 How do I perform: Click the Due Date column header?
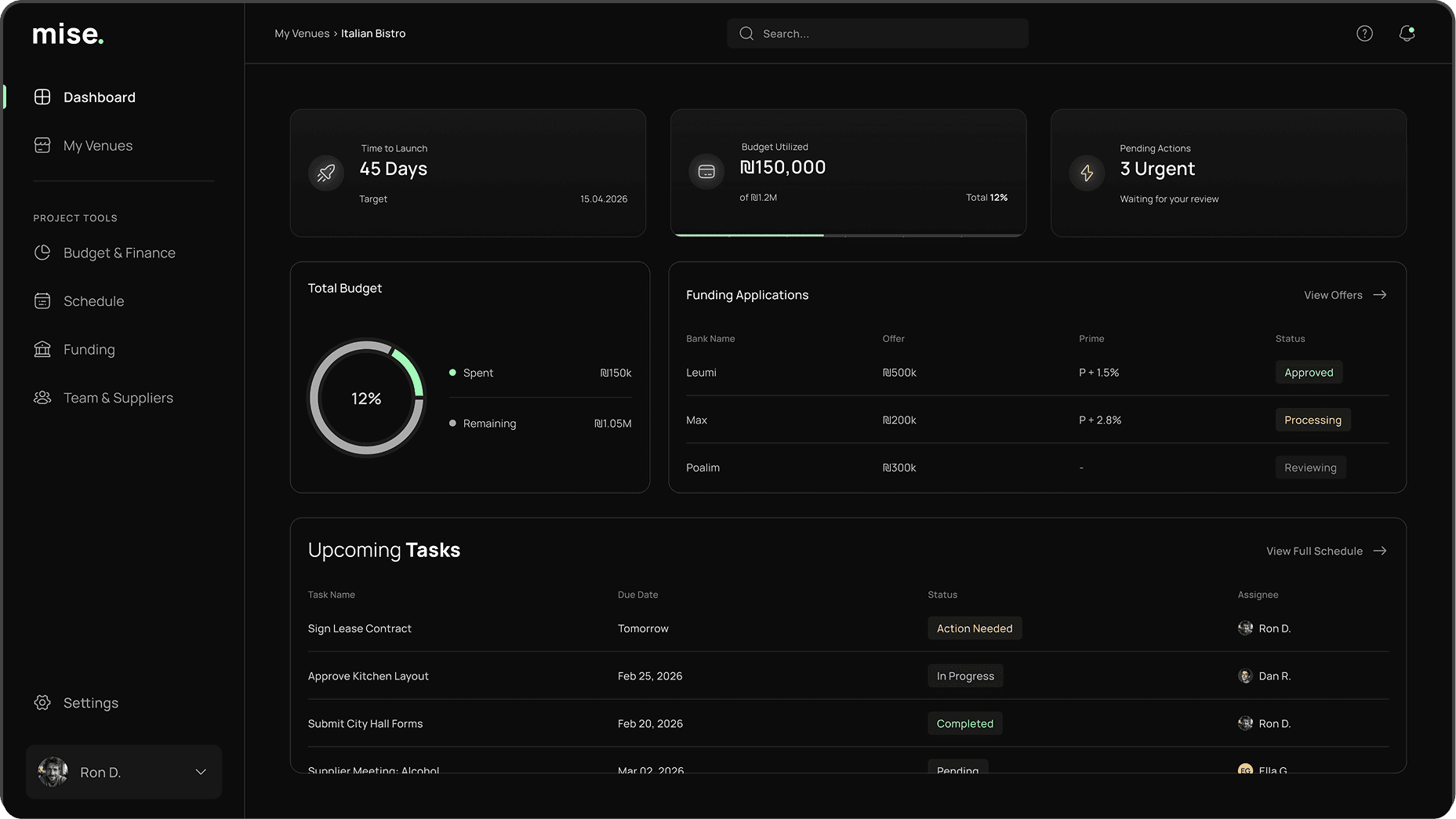637,595
